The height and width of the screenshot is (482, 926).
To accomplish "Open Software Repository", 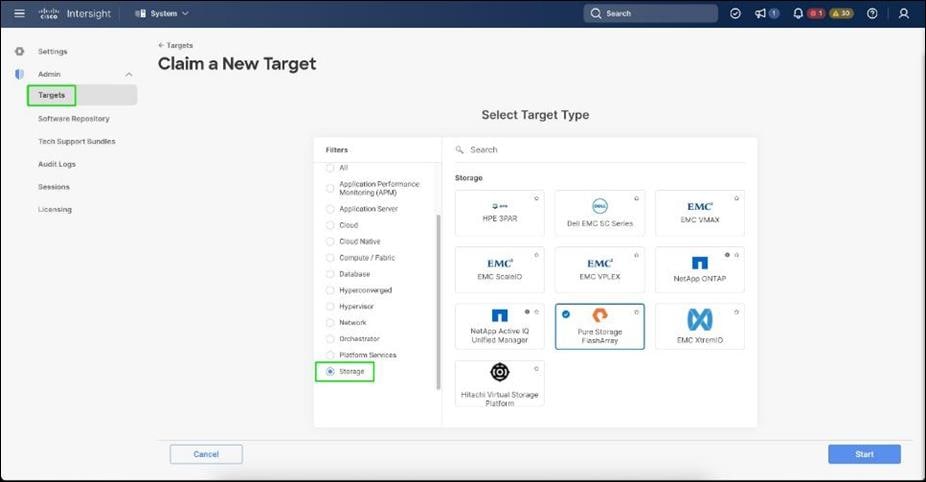I will coord(74,119).
